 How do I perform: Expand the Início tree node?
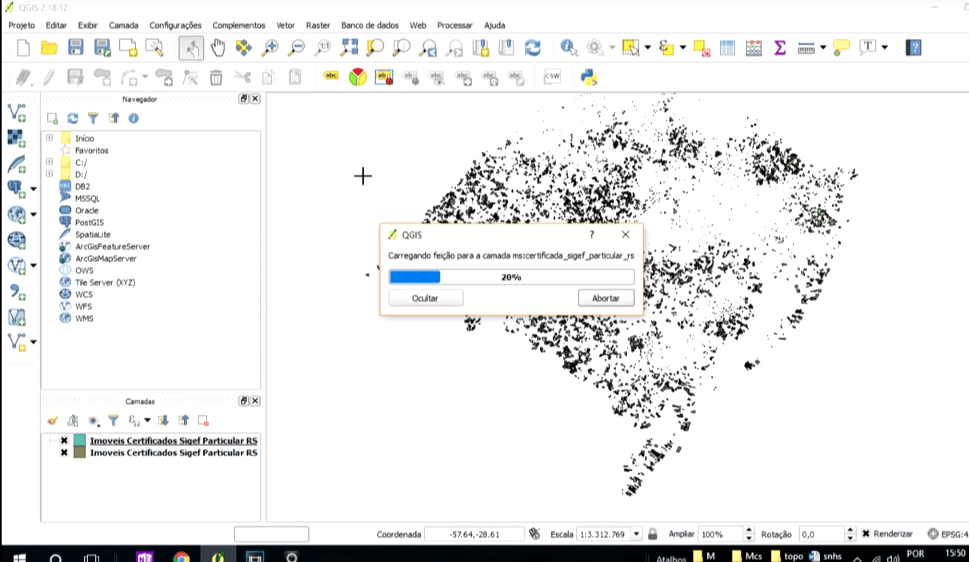coord(49,138)
